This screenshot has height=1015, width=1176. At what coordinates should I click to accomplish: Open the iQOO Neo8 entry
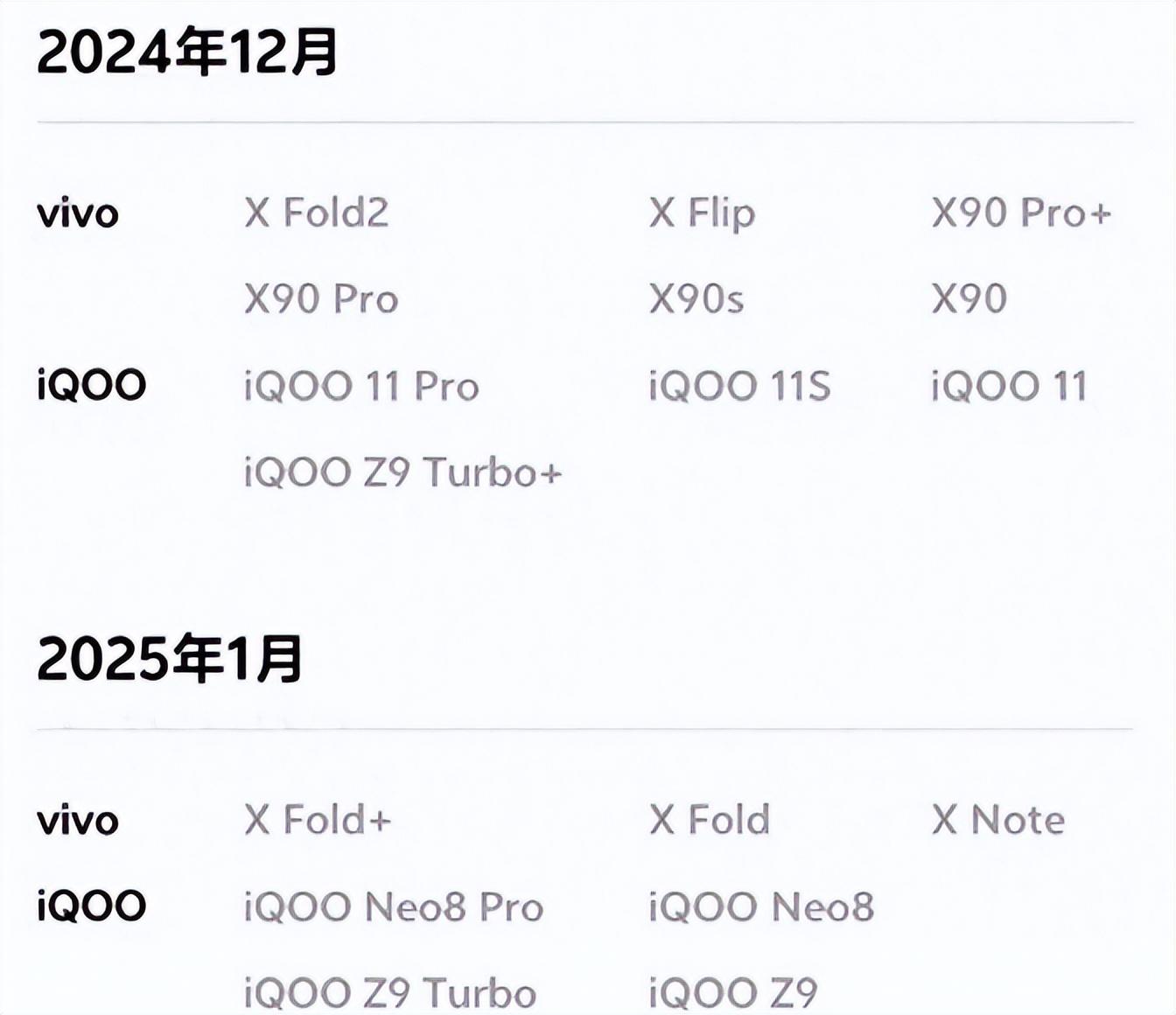[761, 906]
